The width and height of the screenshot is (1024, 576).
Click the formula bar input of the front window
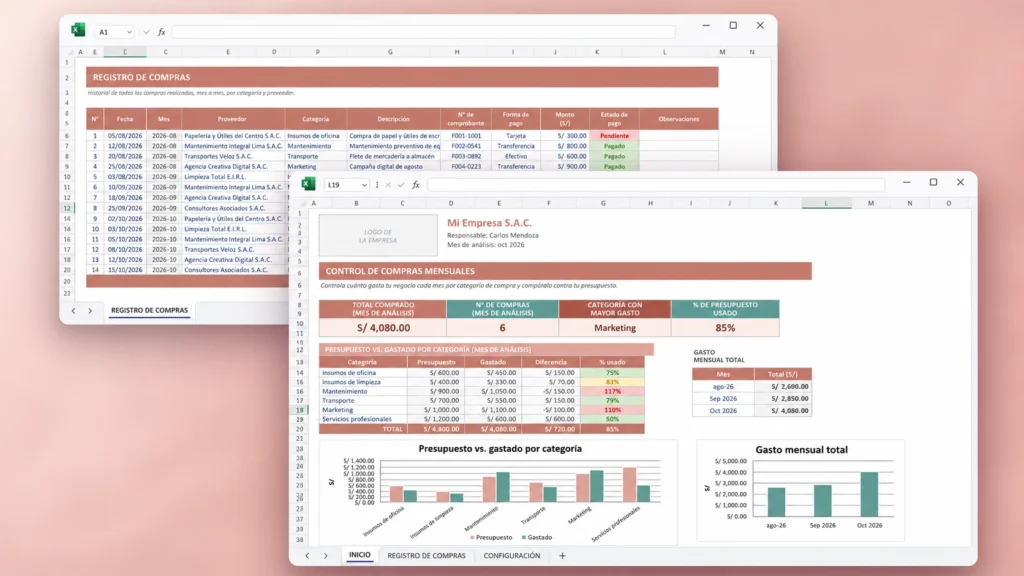tap(656, 185)
